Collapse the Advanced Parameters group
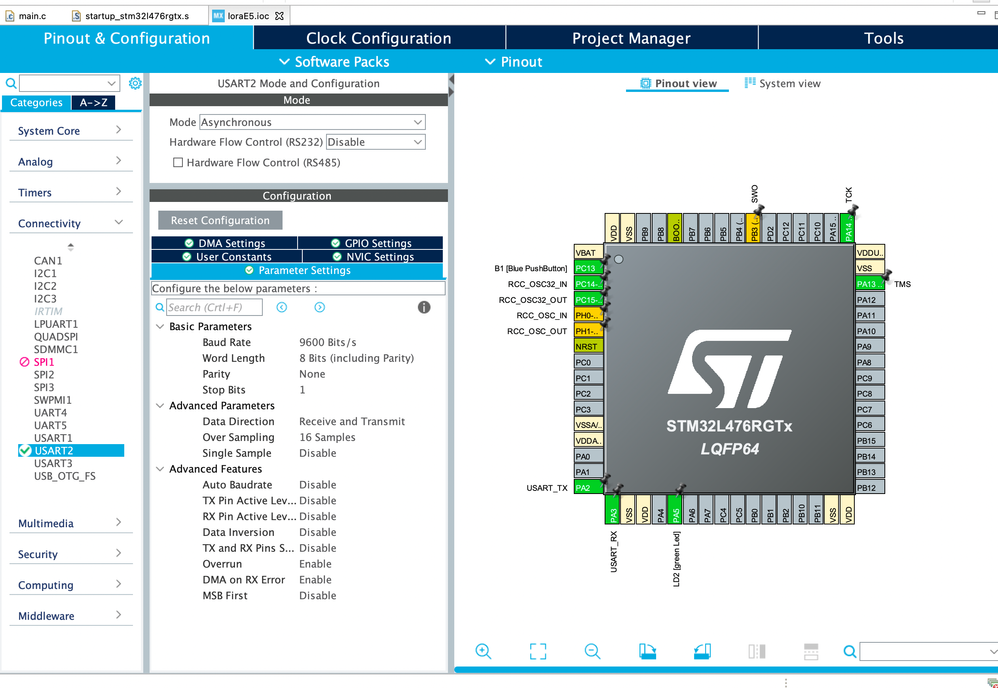The width and height of the screenshot is (998, 688). point(160,405)
